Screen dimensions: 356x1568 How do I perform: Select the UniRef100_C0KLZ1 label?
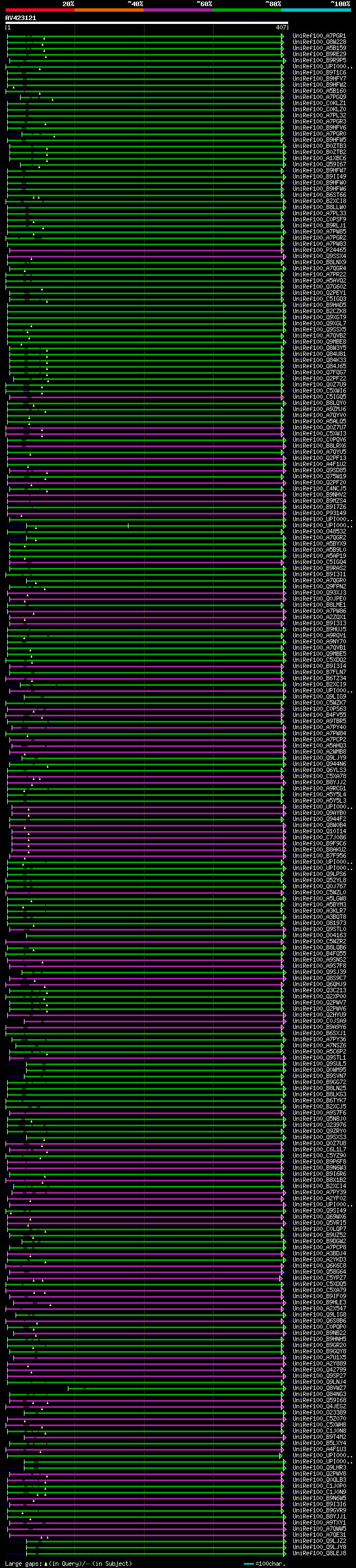[319, 103]
